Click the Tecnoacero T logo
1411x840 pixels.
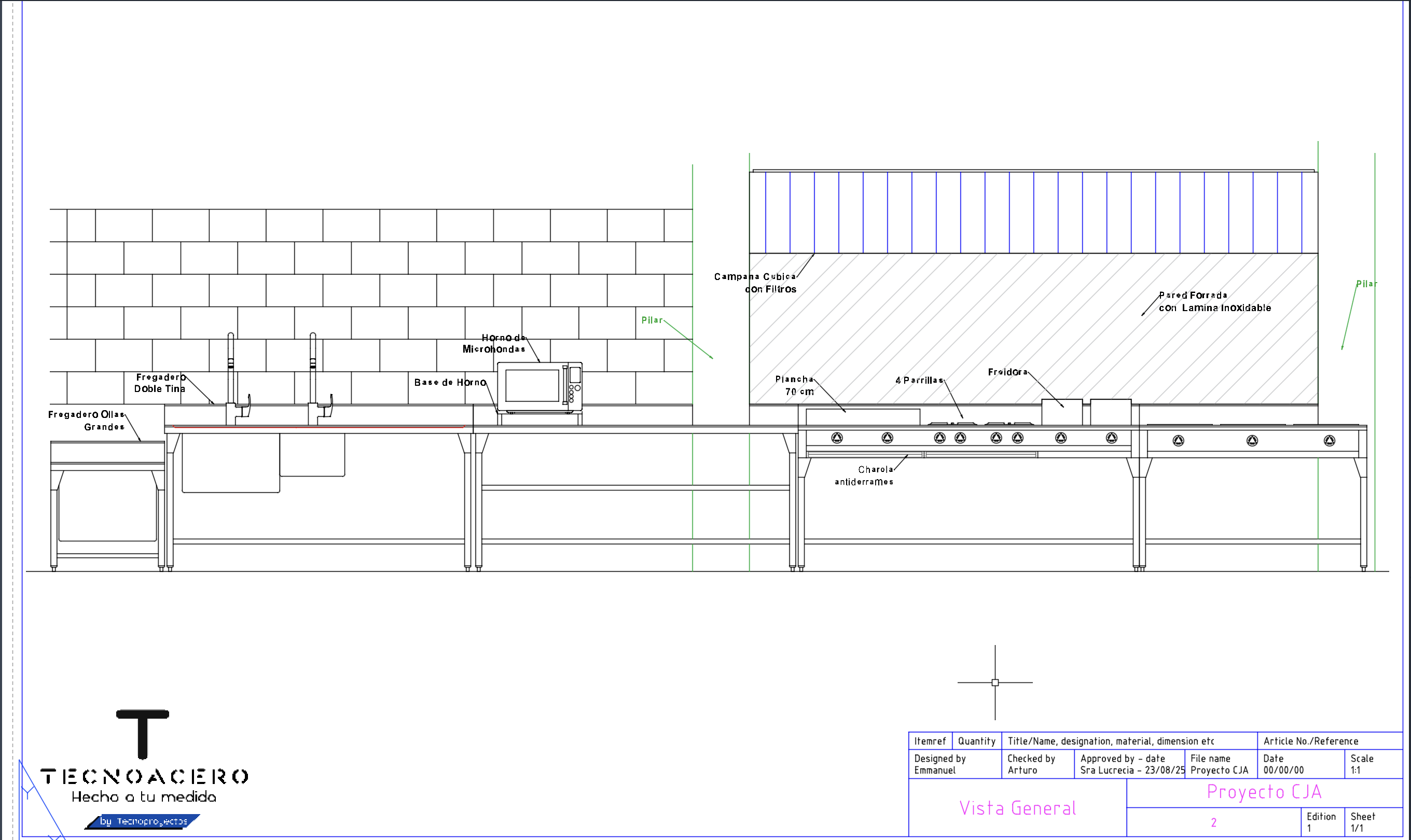(x=143, y=734)
